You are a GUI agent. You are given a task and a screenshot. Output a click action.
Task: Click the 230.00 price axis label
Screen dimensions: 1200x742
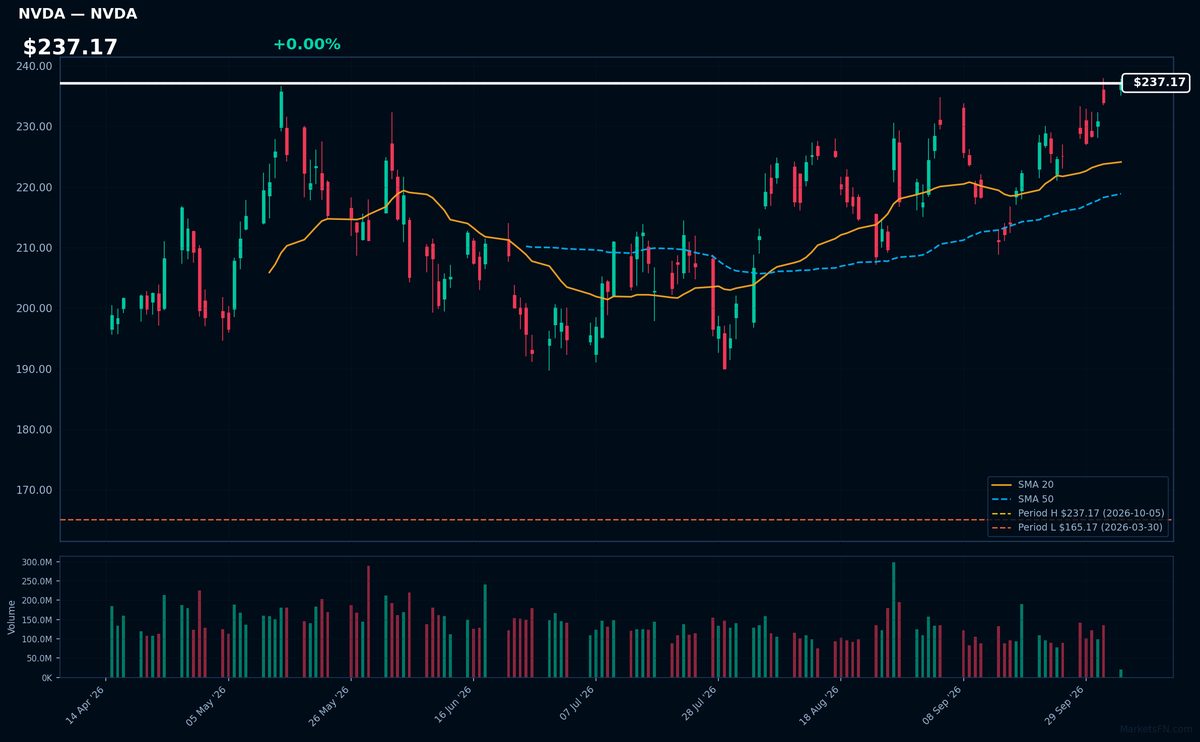tap(35, 127)
